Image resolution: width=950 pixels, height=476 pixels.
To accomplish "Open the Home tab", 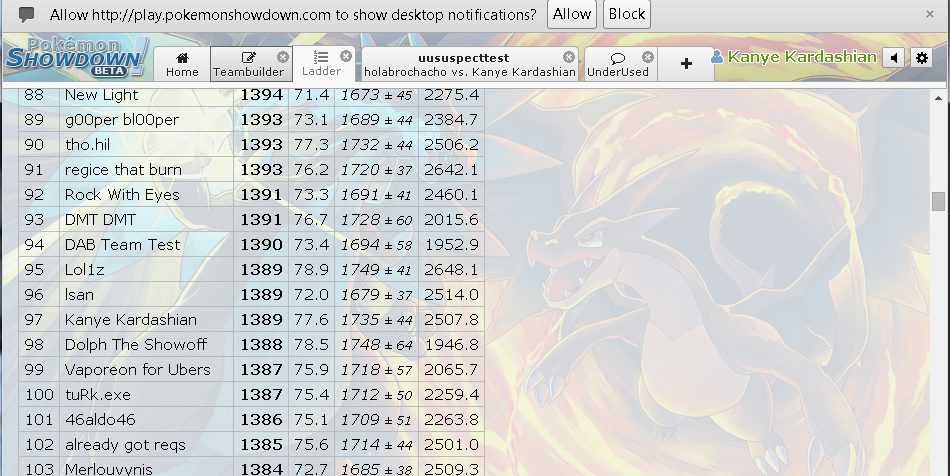I will [x=182, y=64].
